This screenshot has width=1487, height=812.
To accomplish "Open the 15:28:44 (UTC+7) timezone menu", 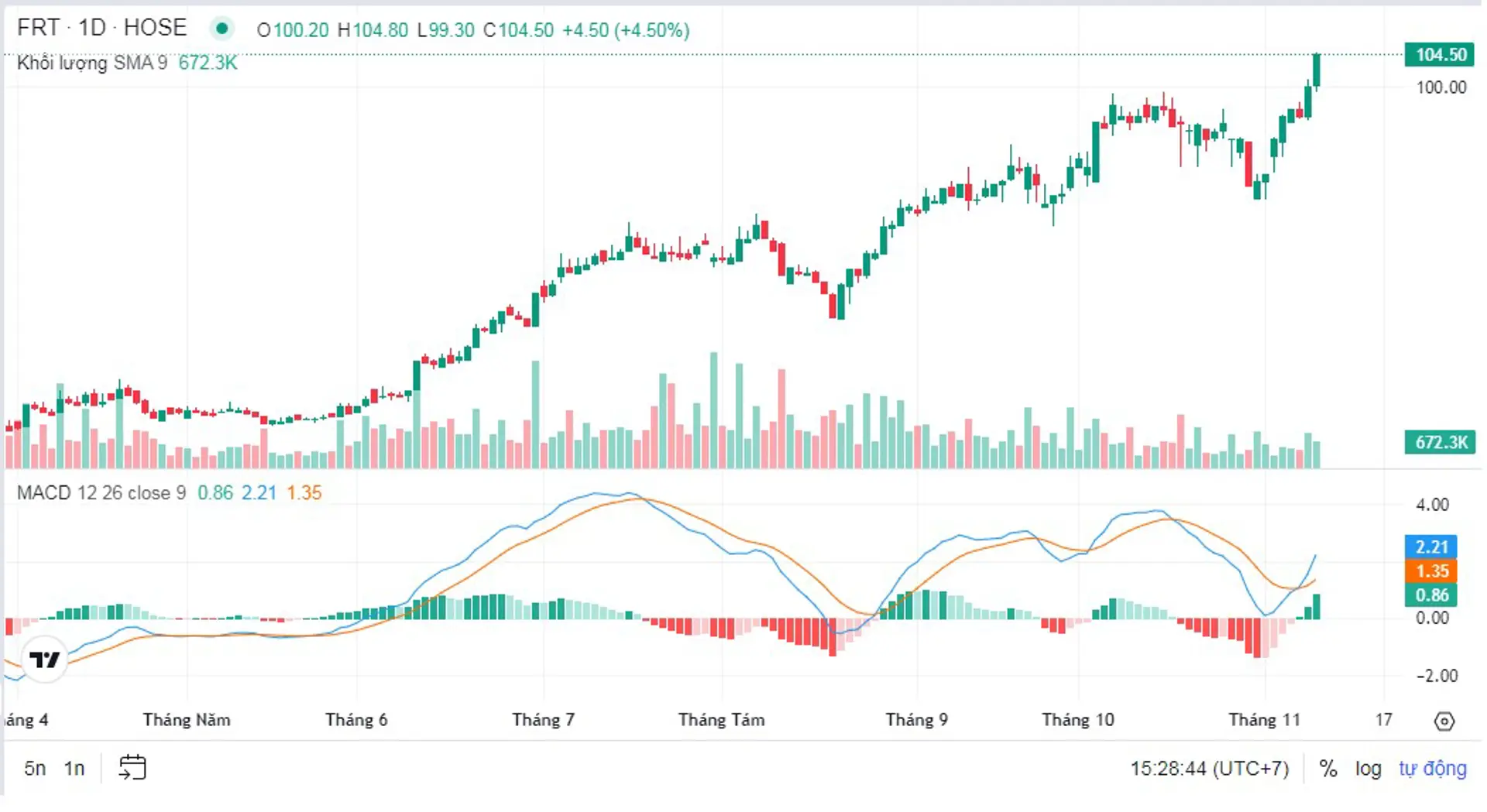I will coord(1209,768).
